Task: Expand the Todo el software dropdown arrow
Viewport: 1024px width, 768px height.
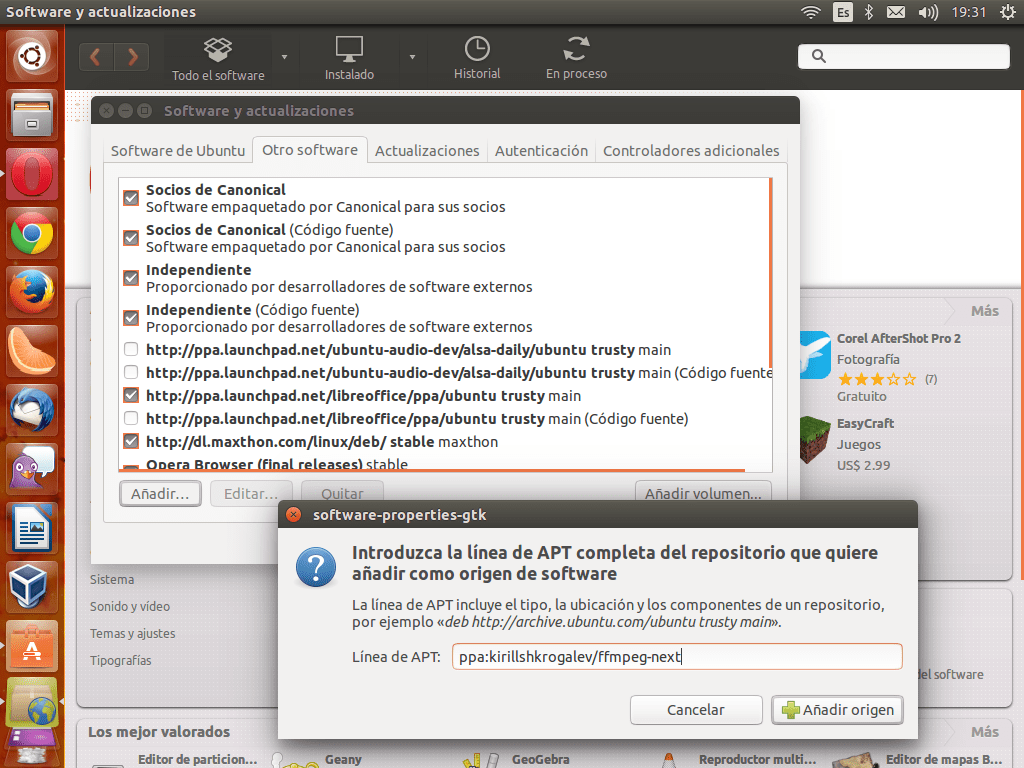Action: coord(285,57)
